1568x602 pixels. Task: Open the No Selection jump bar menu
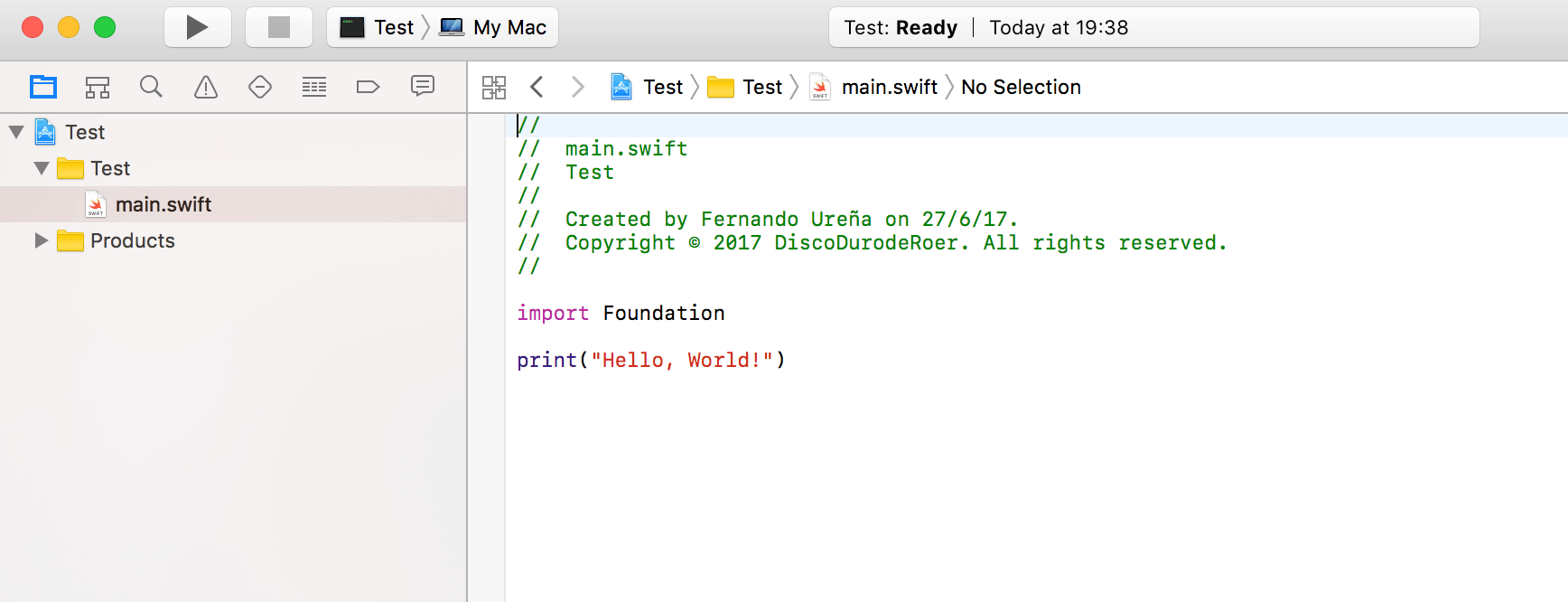(x=1021, y=87)
